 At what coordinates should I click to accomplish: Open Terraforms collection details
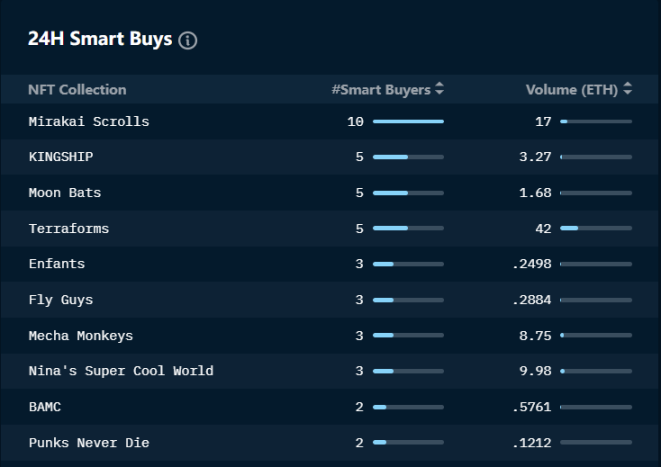69,229
